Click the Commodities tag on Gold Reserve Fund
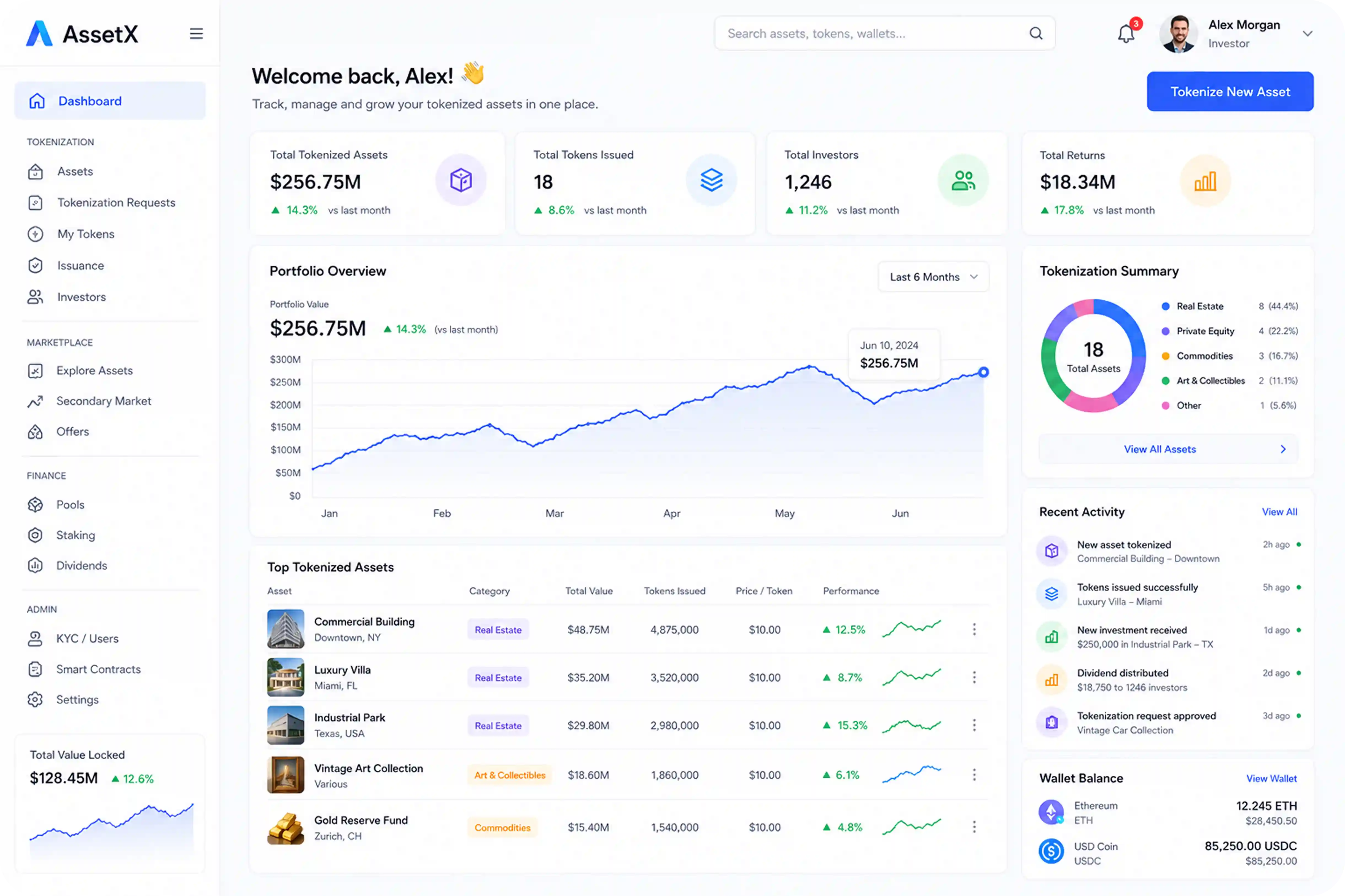Image resolution: width=1345 pixels, height=896 pixels. coord(502,828)
